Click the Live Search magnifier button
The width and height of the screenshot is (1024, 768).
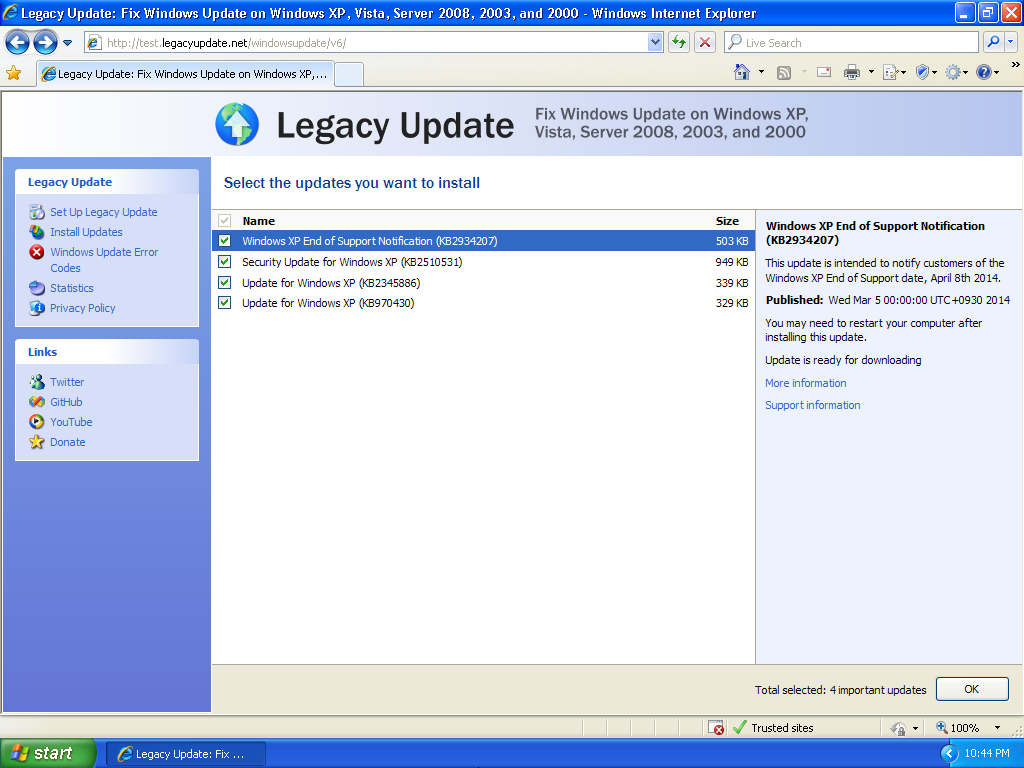(993, 42)
